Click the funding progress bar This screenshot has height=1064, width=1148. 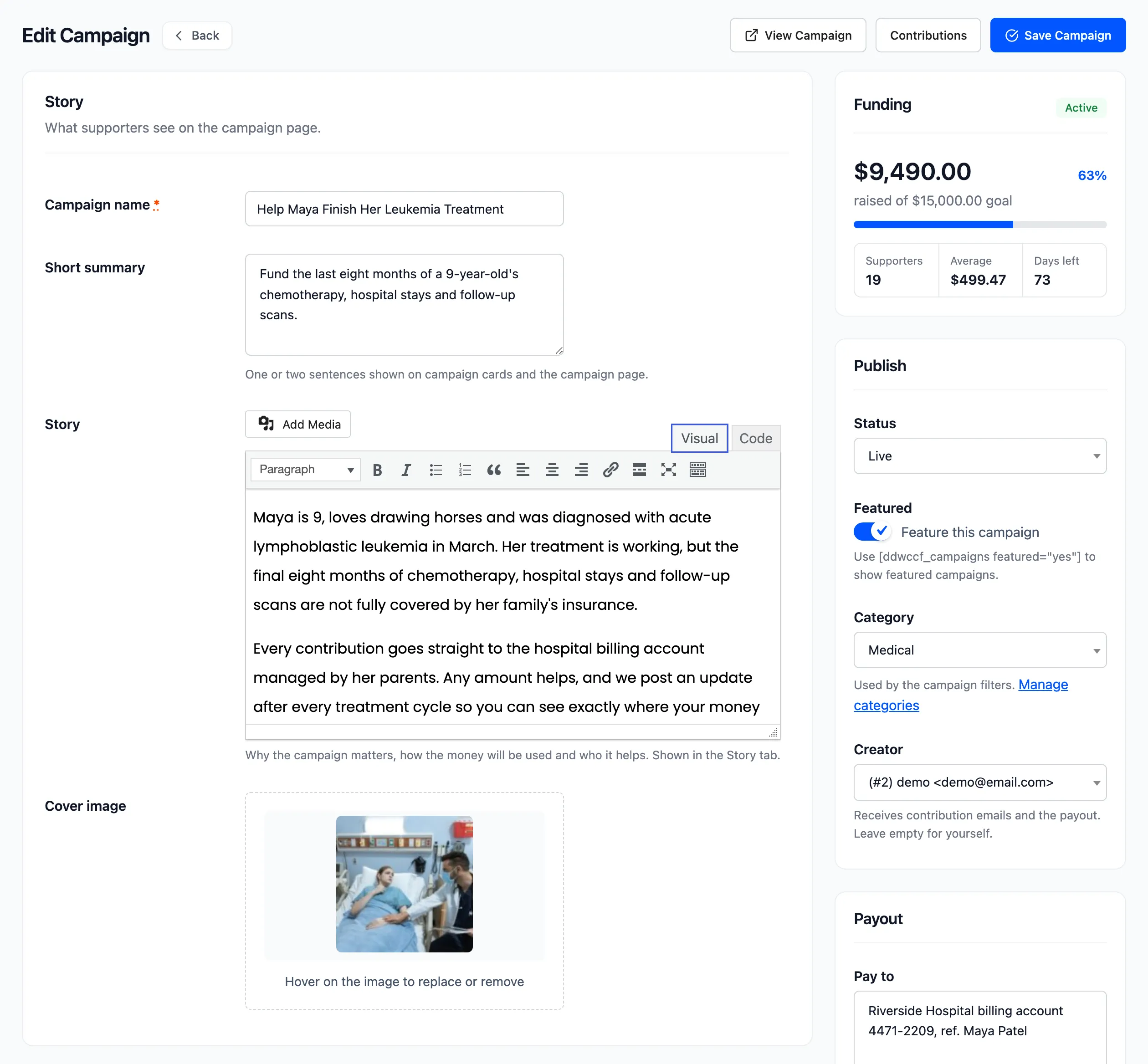pos(980,225)
